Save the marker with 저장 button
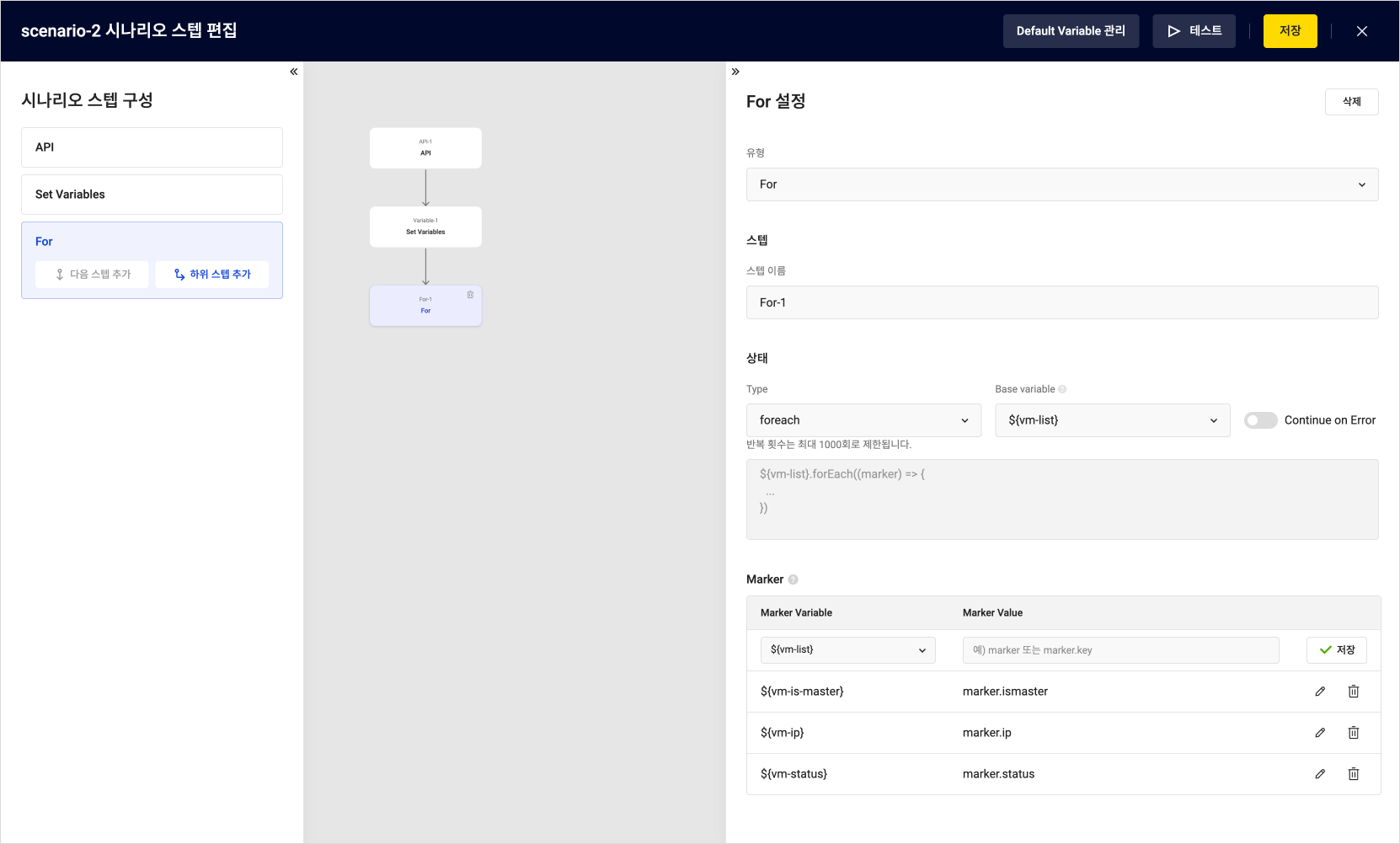The image size is (1400, 844). 1337,650
